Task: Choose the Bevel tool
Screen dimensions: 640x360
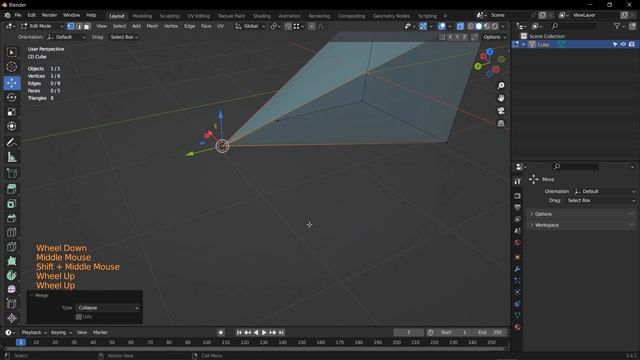Action: coord(11,218)
